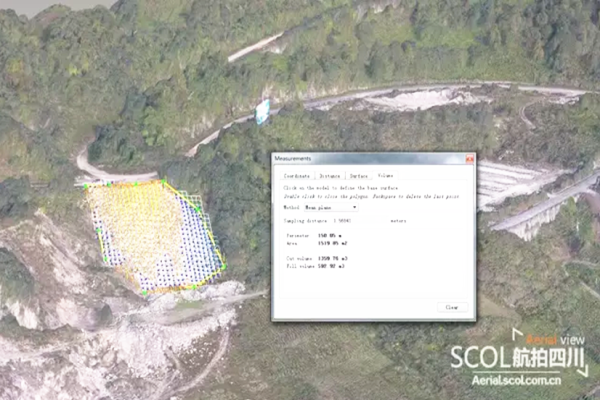Click the Measurements dialog title bar
The image size is (600, 400).
pyautogui.click(x=373, y=158)
